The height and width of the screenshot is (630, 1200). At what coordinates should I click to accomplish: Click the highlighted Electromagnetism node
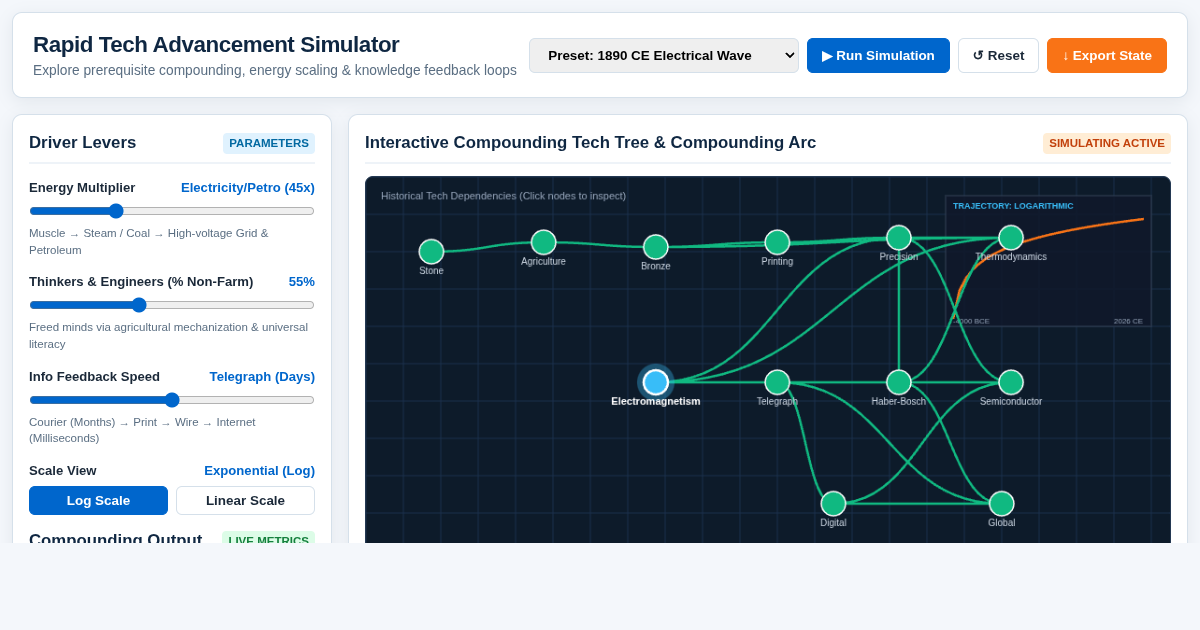(x=656, y=382)
